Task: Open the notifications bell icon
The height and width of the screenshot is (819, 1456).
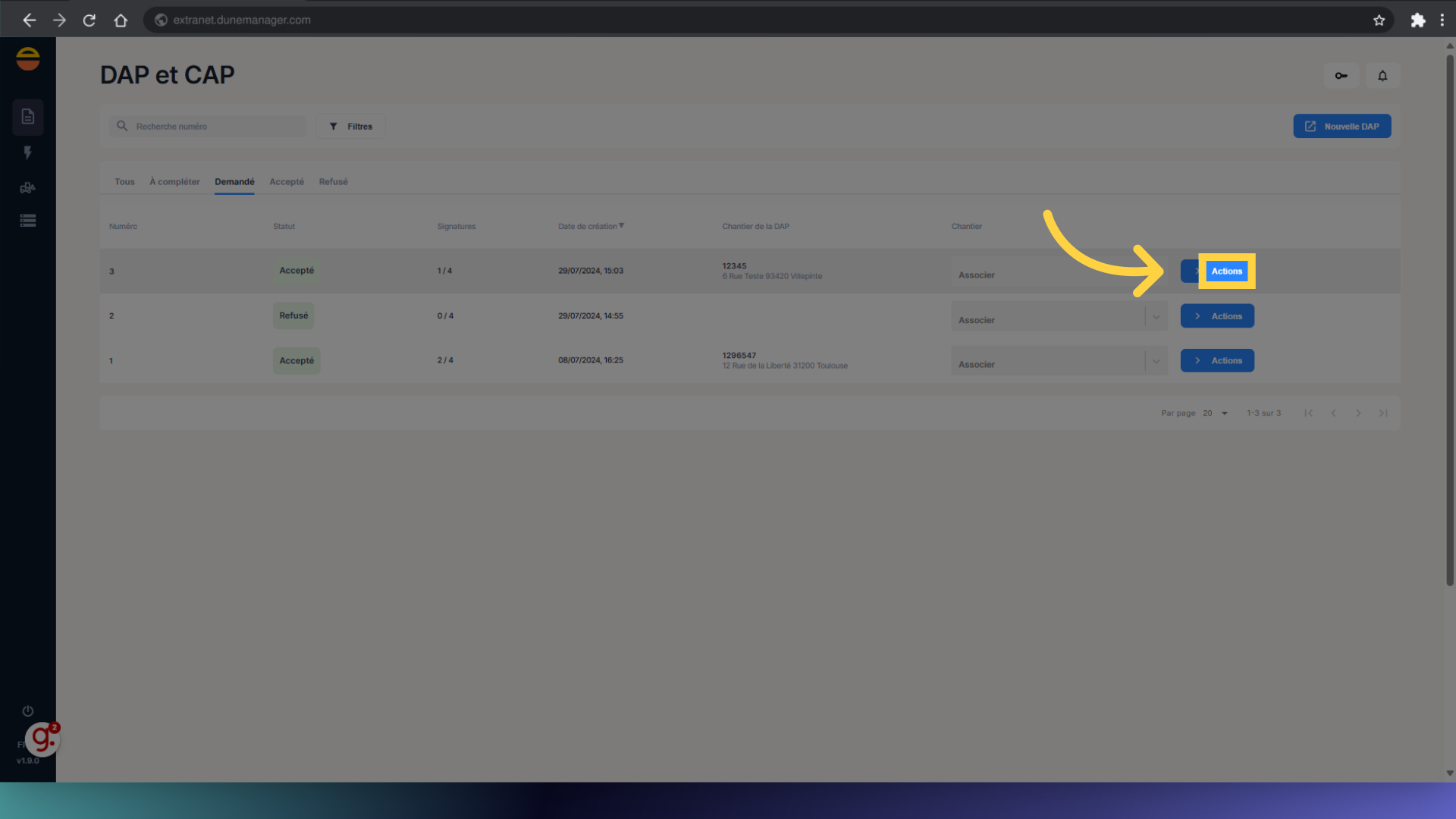Action: (x=1382, y=76)
